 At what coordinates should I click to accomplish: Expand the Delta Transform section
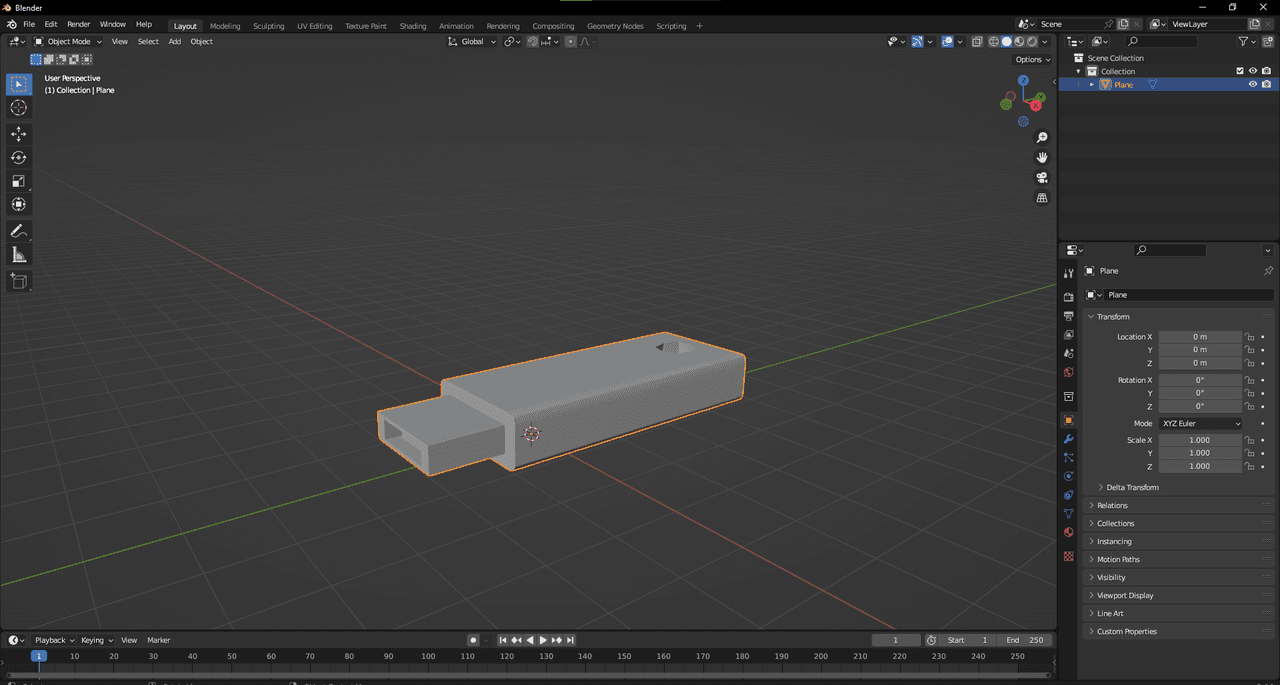(1132, 487)
